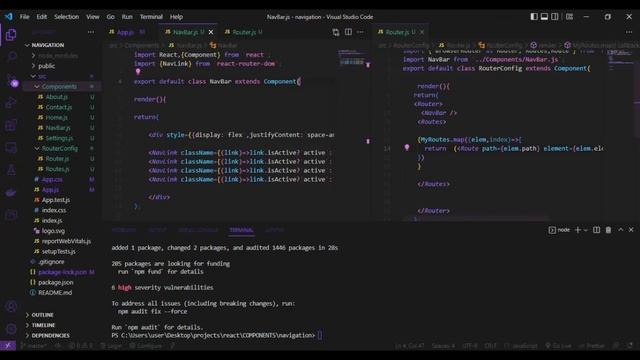Open Routes.js in the explorer
This screenshot has height=360, width=640.
coord(57,169)
